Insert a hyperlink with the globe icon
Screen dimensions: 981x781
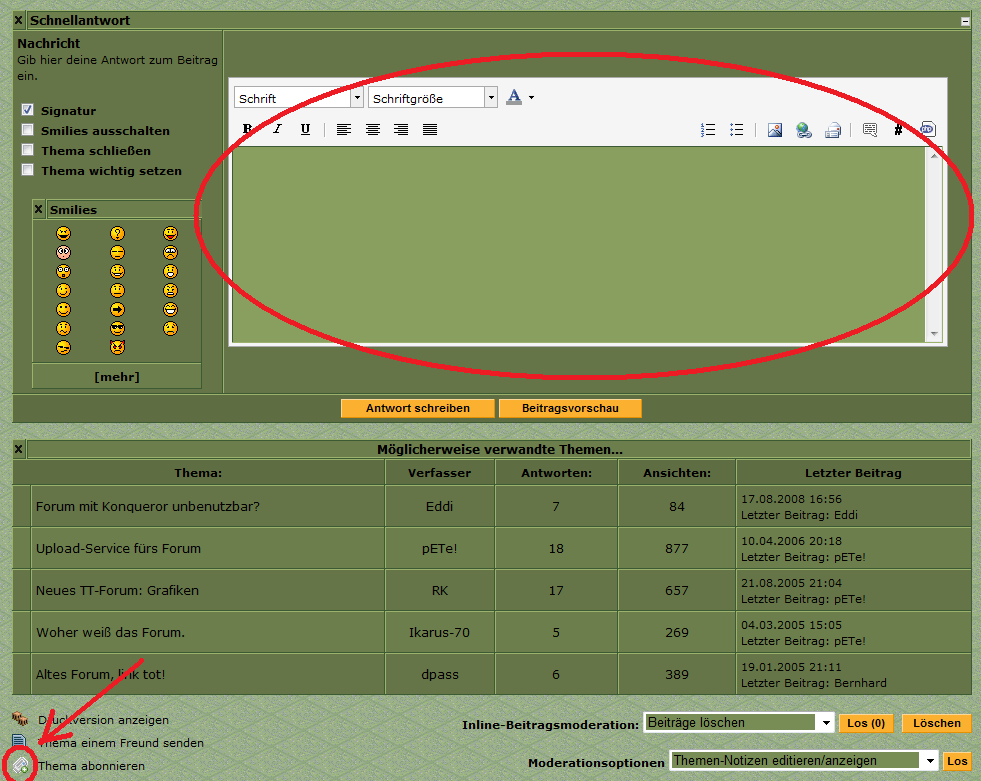tap(803, 129)
